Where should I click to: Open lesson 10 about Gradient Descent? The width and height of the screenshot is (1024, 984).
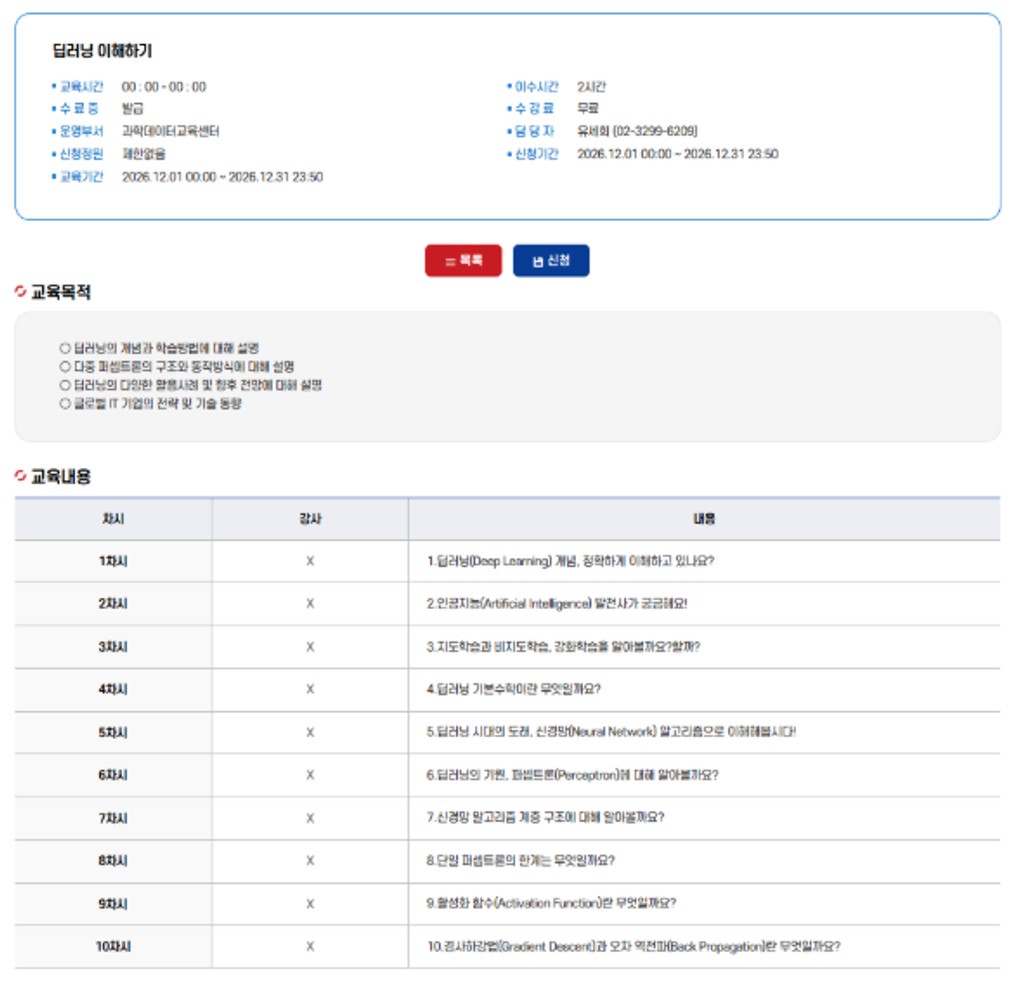click(x=633, y=946)
